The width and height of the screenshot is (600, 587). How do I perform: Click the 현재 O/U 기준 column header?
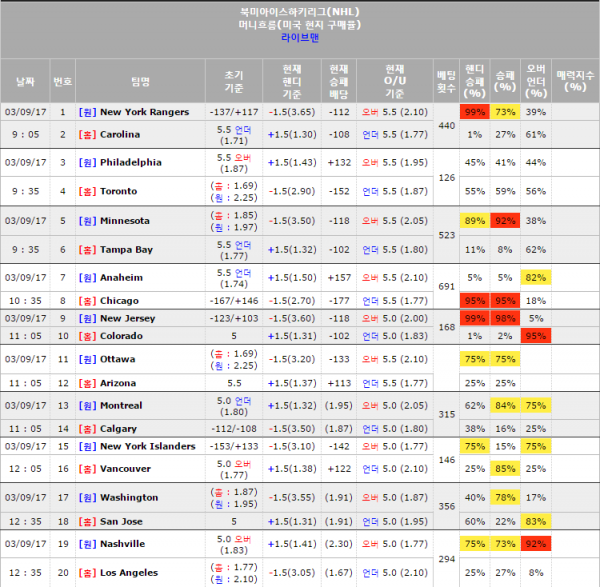tap(395, 82)
